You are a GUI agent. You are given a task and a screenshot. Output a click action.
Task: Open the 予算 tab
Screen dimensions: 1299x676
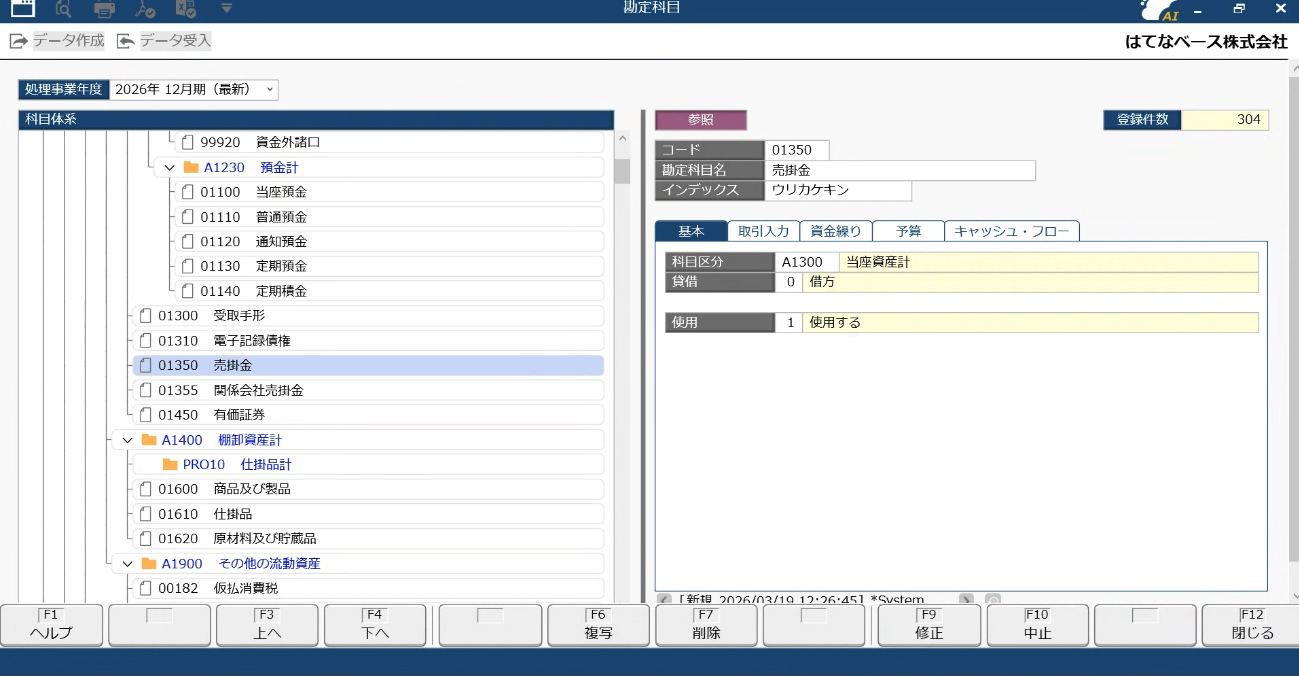click(x=908, y=231)
